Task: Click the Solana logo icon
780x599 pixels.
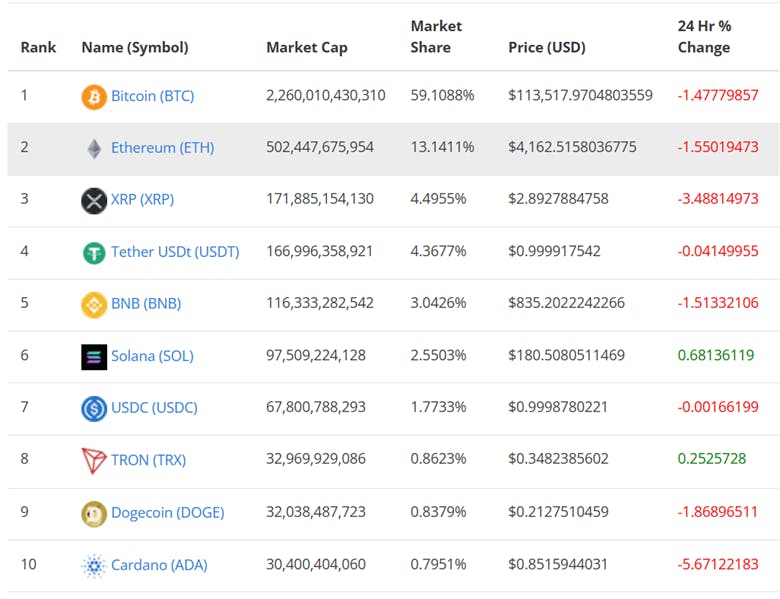Action: click(94, 357)
